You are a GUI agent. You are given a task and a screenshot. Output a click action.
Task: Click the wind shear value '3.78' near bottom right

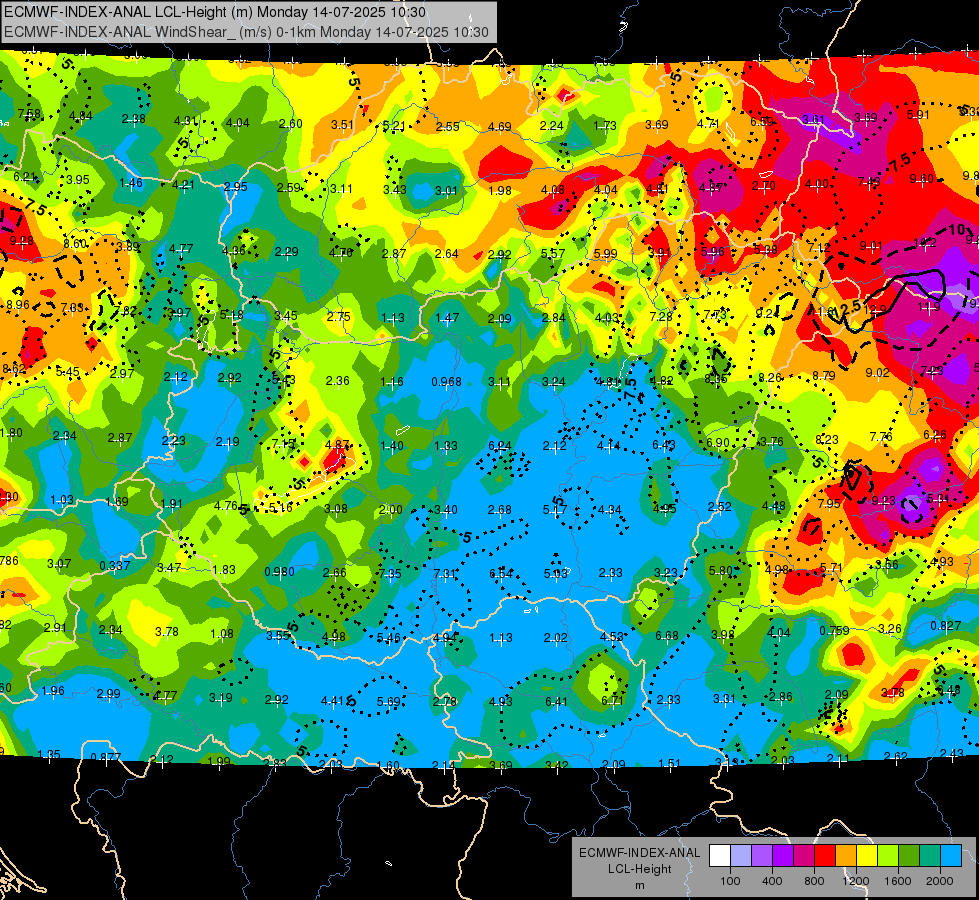[x=892, y=693]
